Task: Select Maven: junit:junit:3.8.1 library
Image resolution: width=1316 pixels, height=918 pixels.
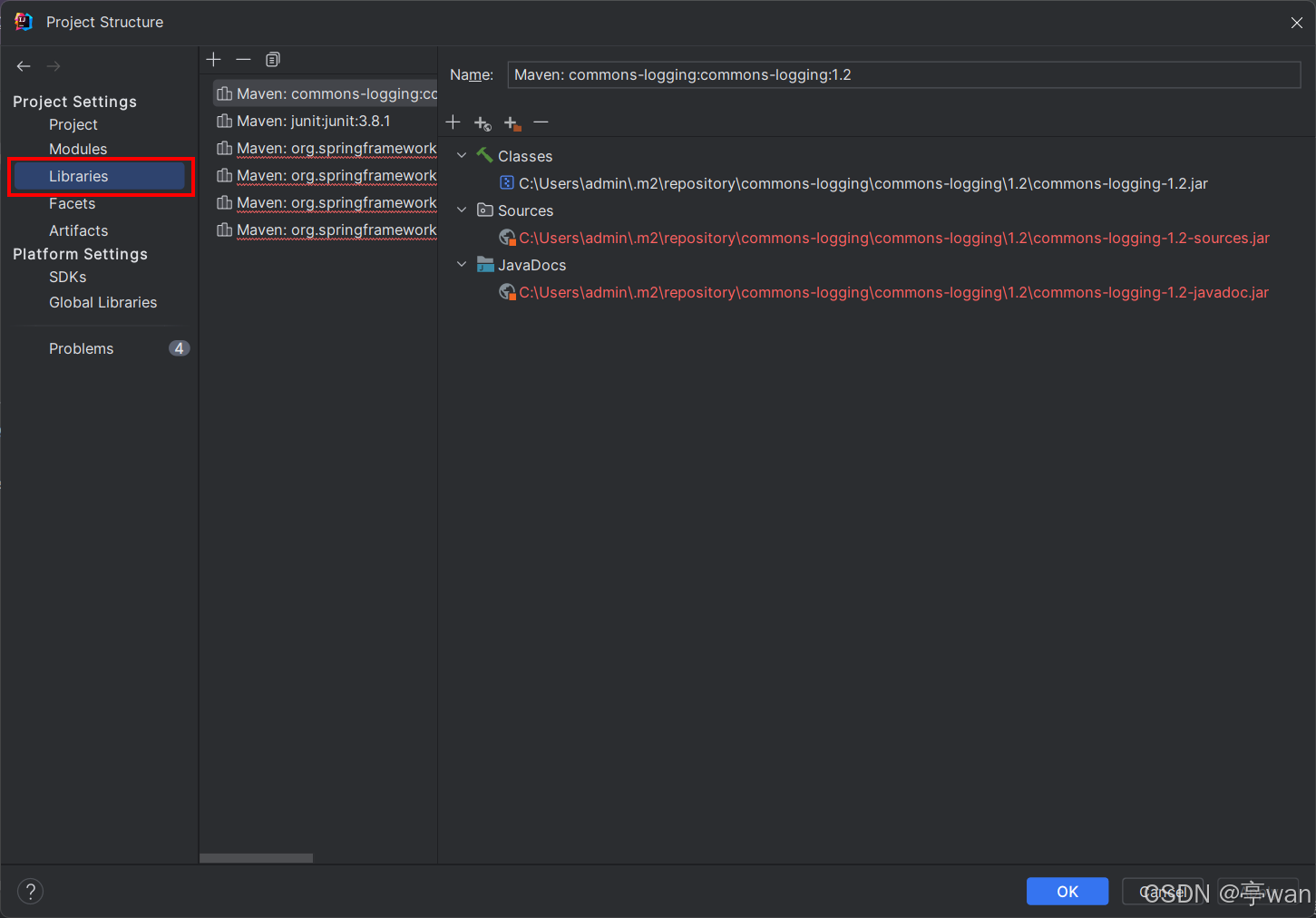Action: point(314,121)
